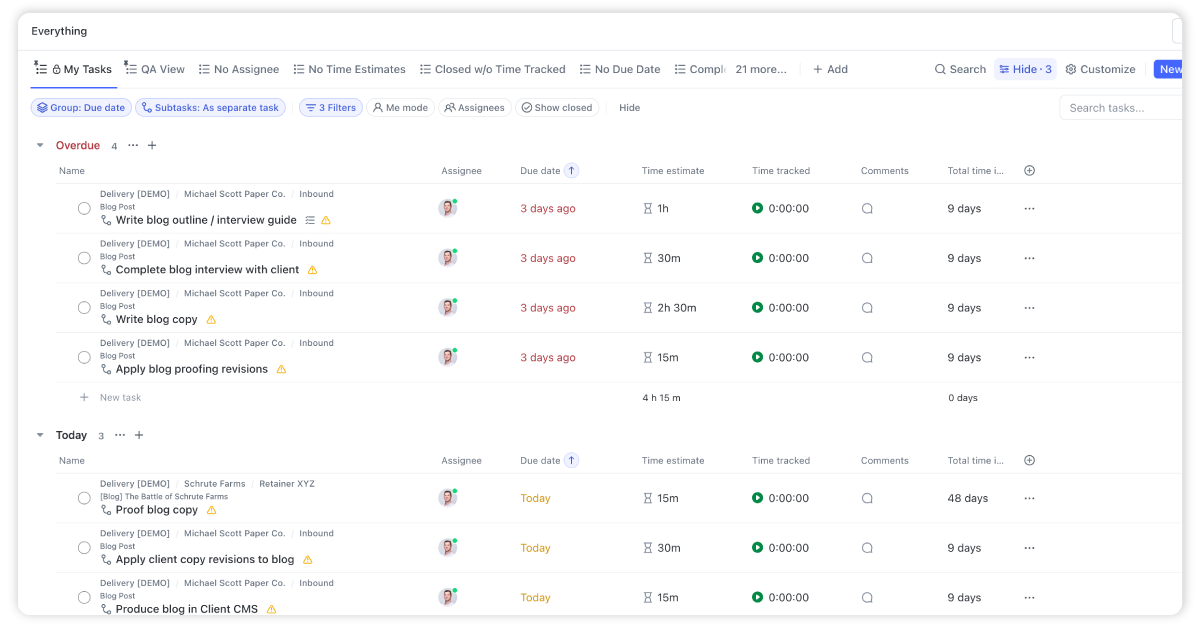Image resolution: width=1200 pixels, height=628 pixels.
Task: Collapse the Today group
Action: click(x=40, y=435)
